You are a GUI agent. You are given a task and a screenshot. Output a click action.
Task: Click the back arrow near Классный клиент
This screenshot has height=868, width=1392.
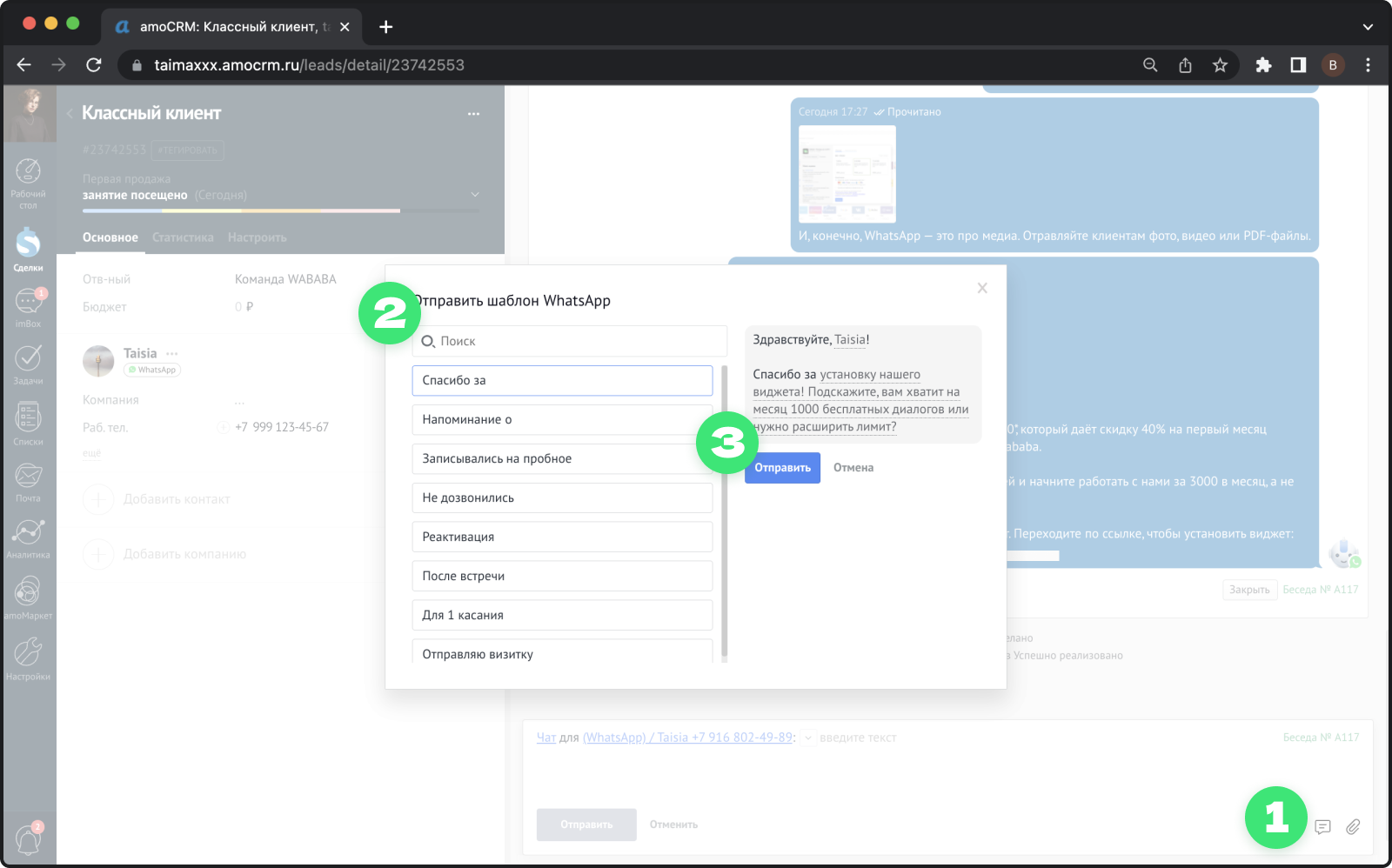(x=70, y=114)
